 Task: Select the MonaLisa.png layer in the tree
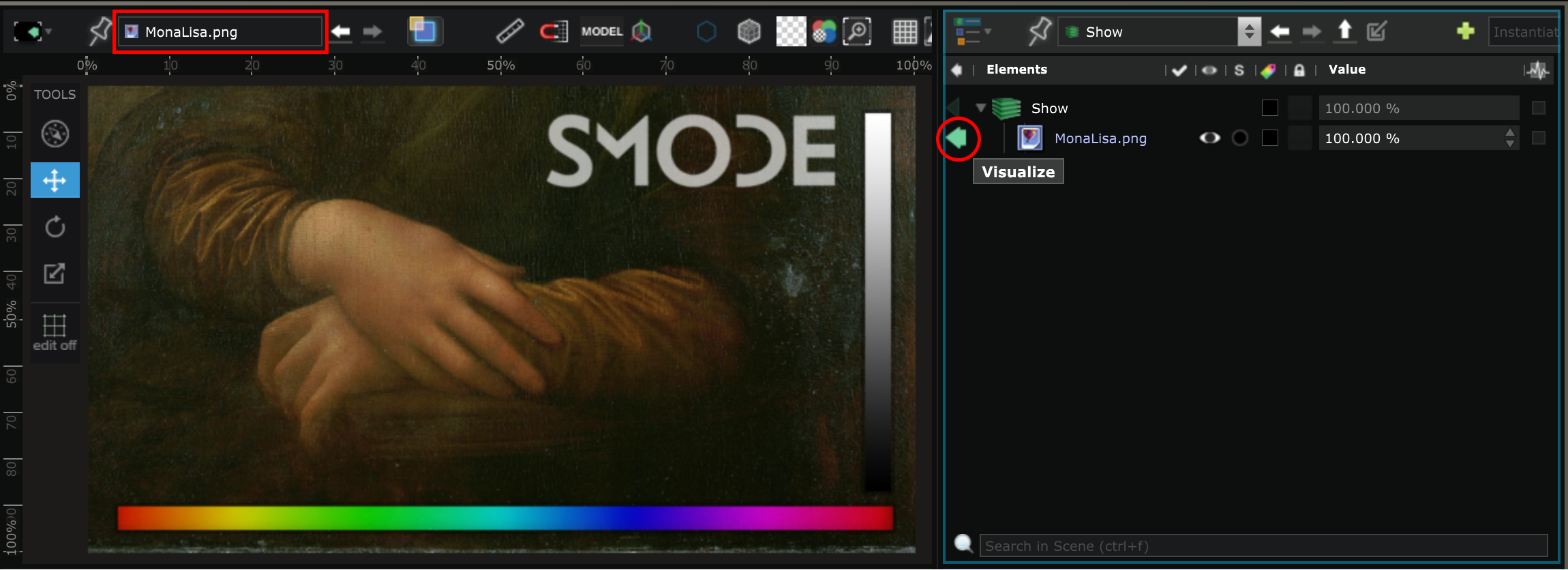pos(1100,138)
